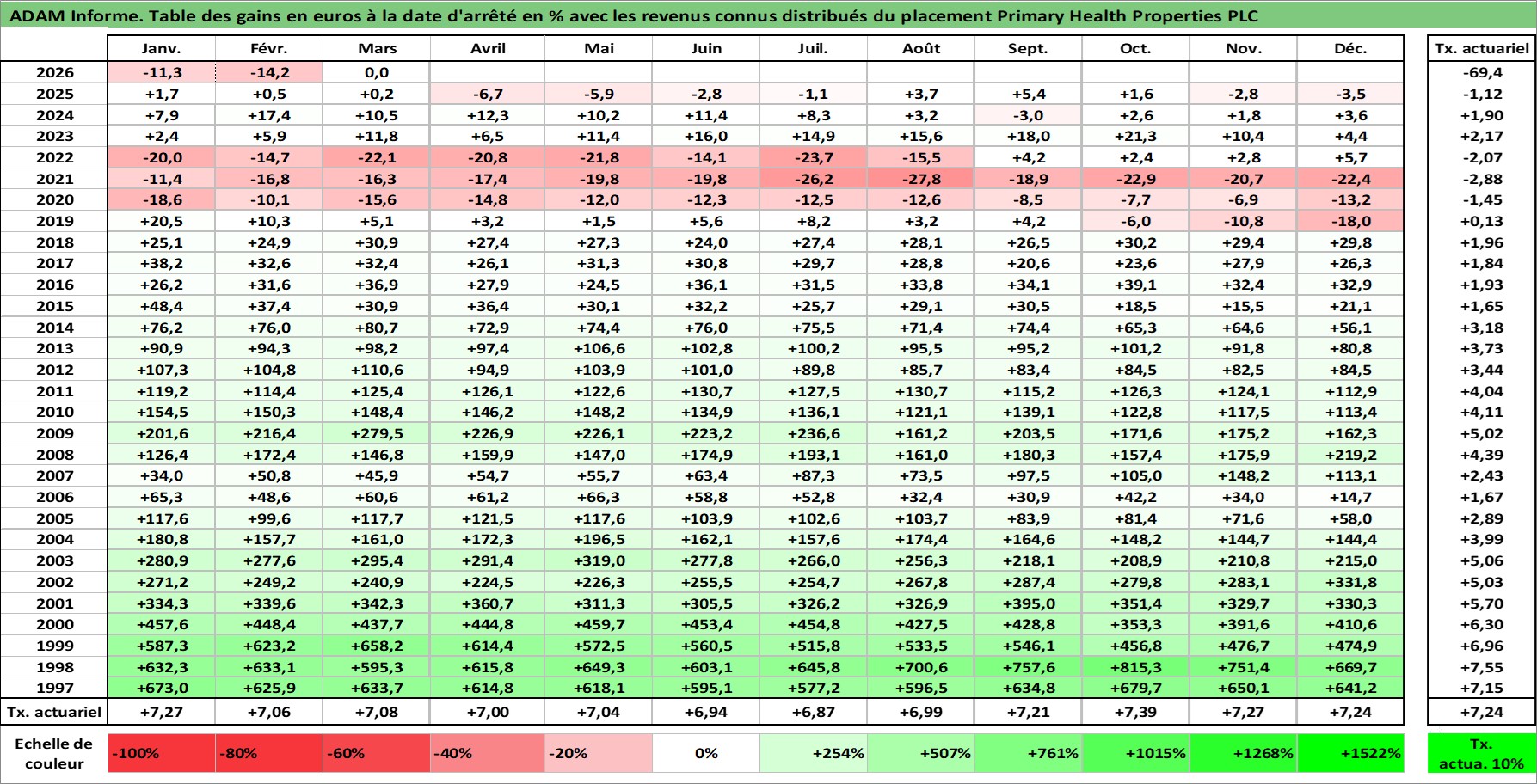This screenshot has width=1537, height=784.
Task: Select the +1015% green scale swatch
Action: point(1136,753)
